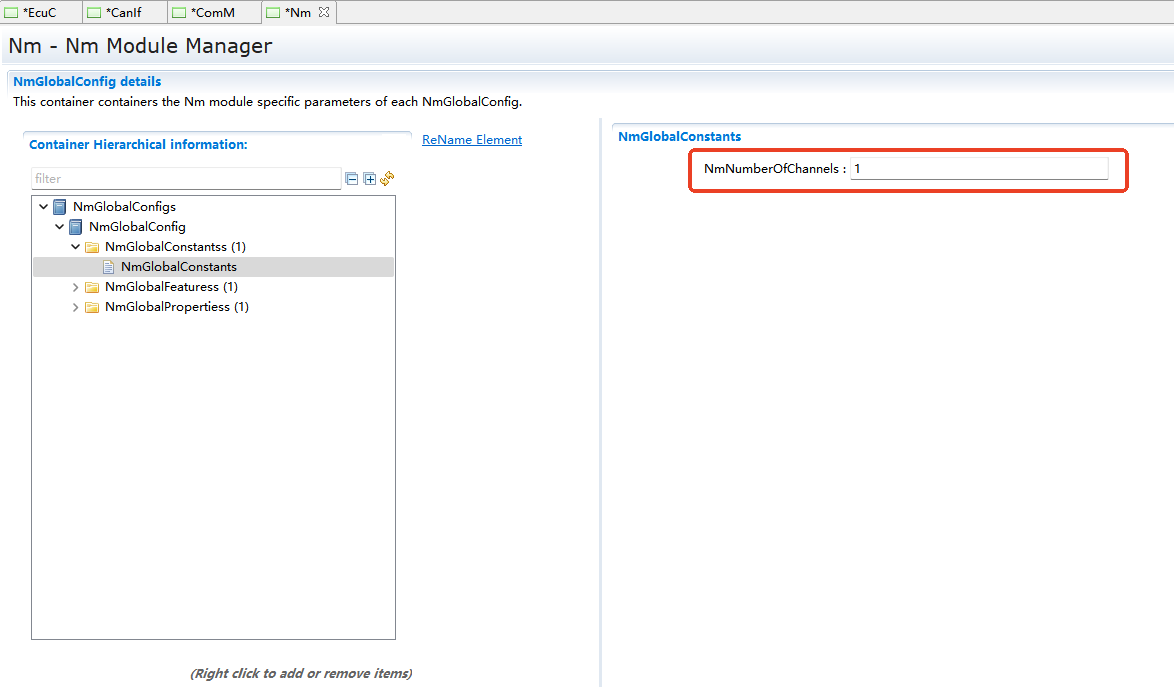Image resolution: width=1174 pixels, height=688 pixels.
Task: Focus the tree filter text box
Action: (x=186, y=179)
